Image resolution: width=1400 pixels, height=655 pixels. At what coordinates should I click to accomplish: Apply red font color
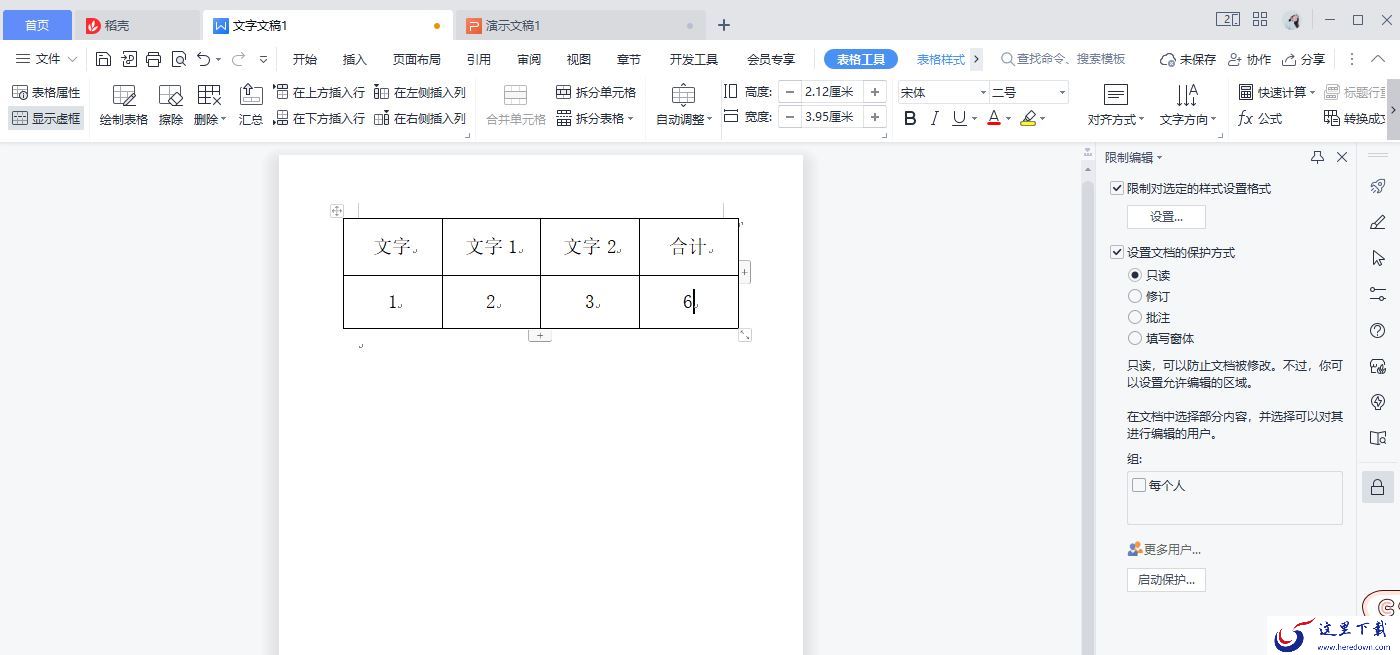tap(994, 118)
